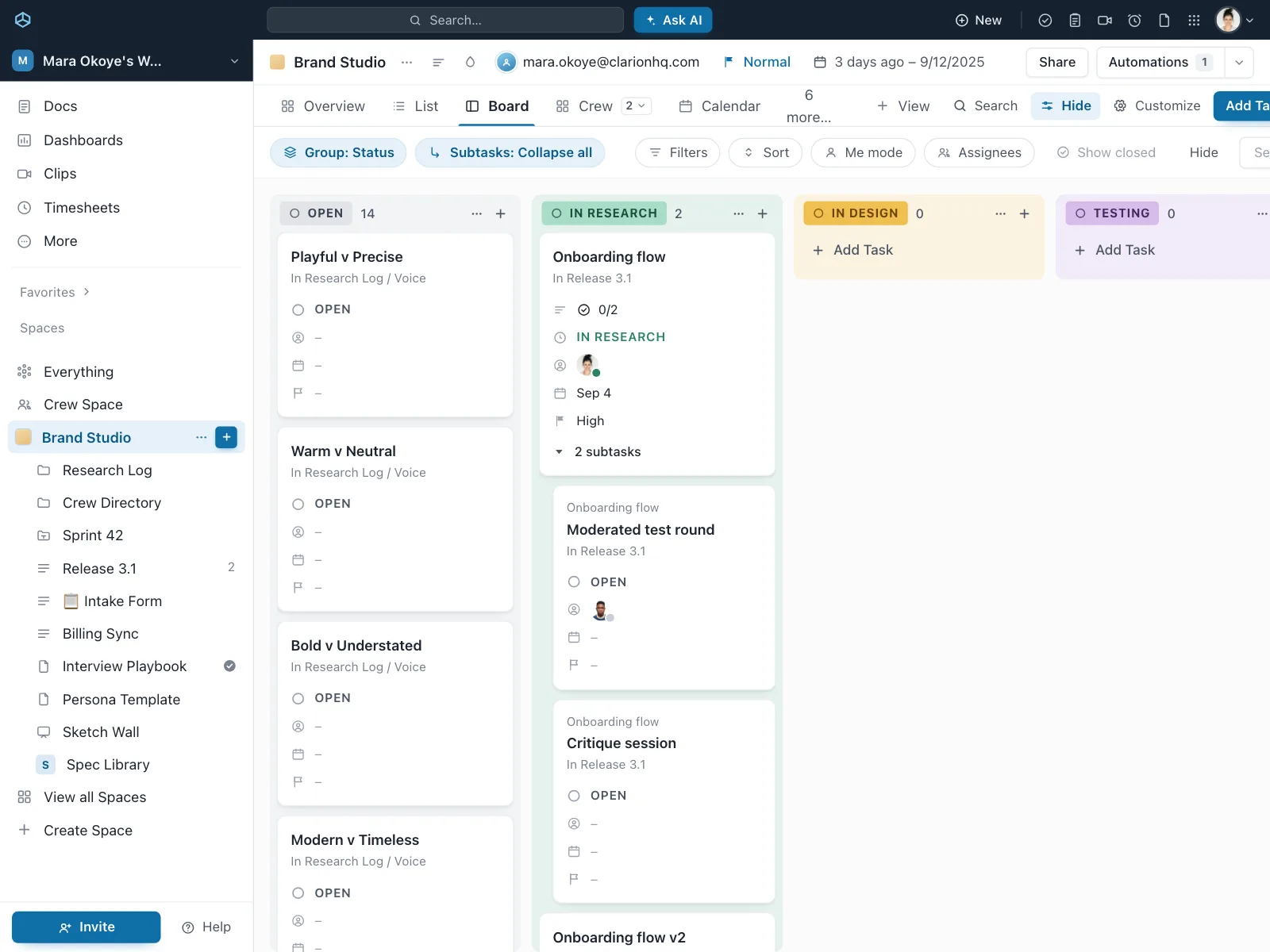Click Add Task in IN DESIGN column

(x=853, y=250)
